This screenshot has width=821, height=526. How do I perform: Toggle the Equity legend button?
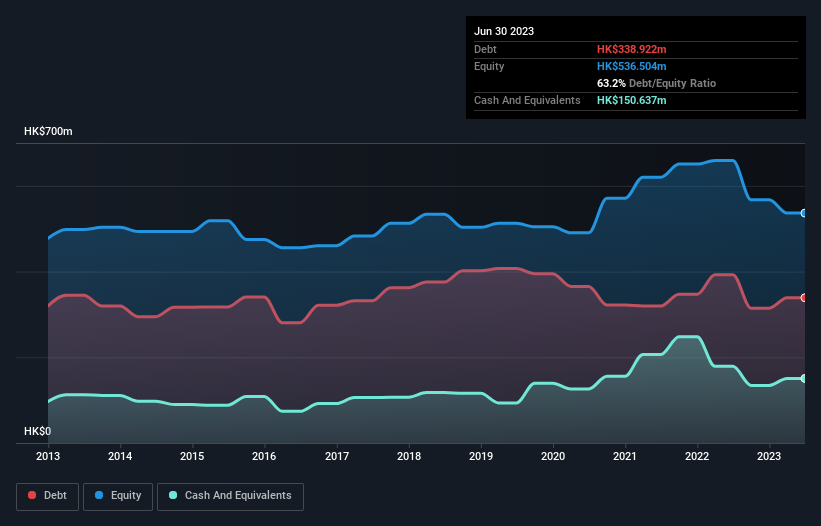(x=119, y=495)
